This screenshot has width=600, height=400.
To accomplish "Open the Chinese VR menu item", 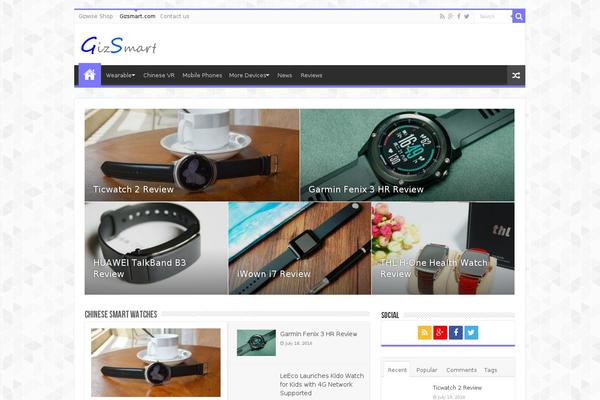I will click(x=159, y=75).
